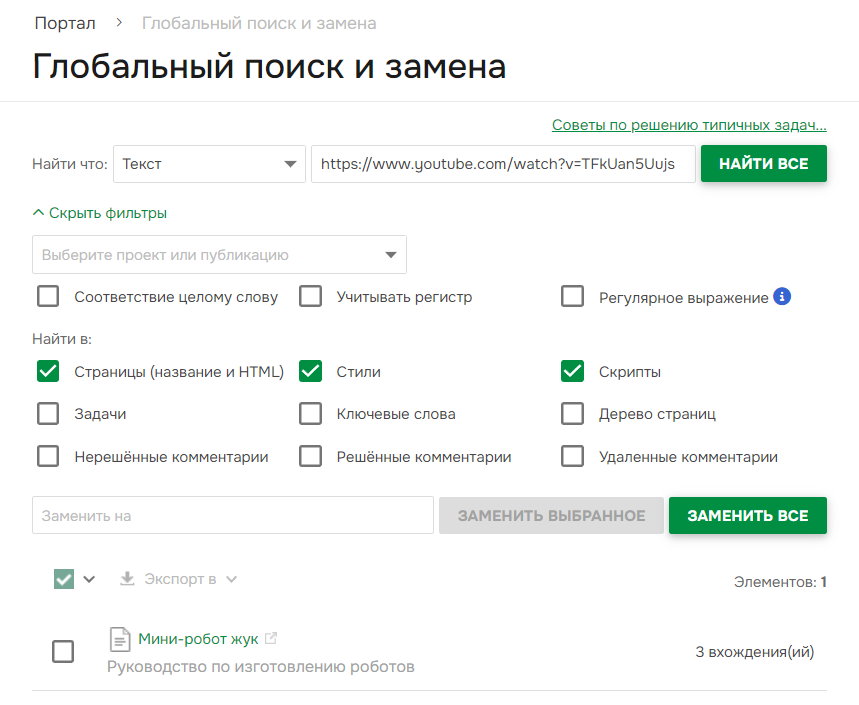Click the info icon beside "Регулярное выражение"
The image size is (859, 705).
[x=782, y=296]
